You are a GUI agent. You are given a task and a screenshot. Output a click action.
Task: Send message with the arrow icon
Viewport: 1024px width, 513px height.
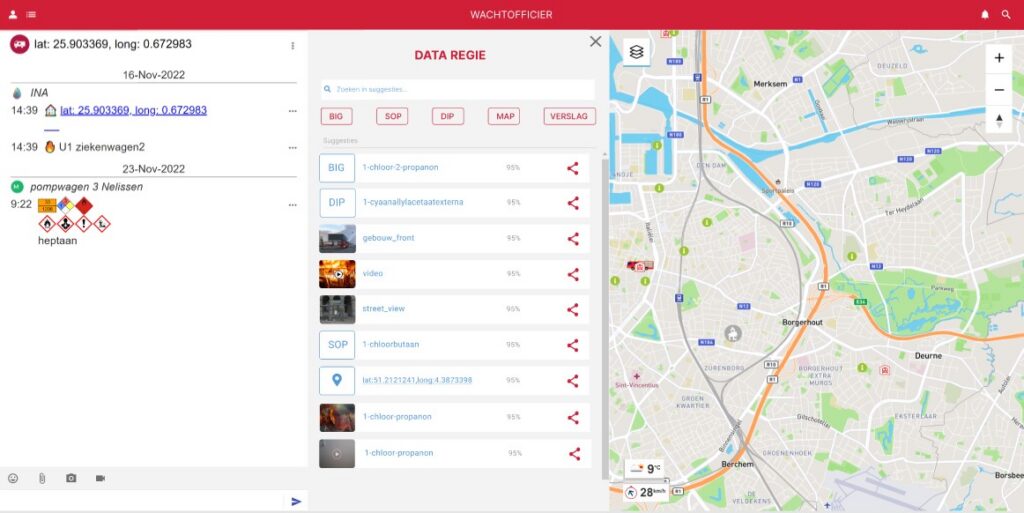(296, 501)
